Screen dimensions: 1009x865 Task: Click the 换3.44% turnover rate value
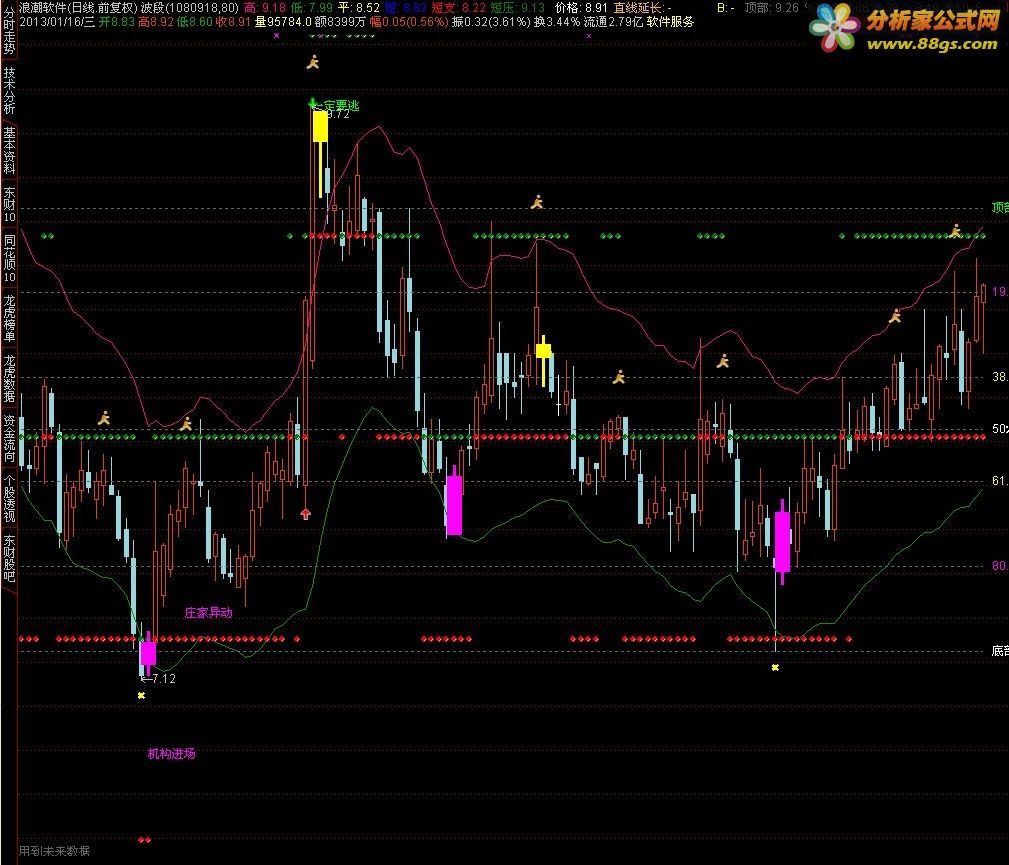tap(557, 22)
